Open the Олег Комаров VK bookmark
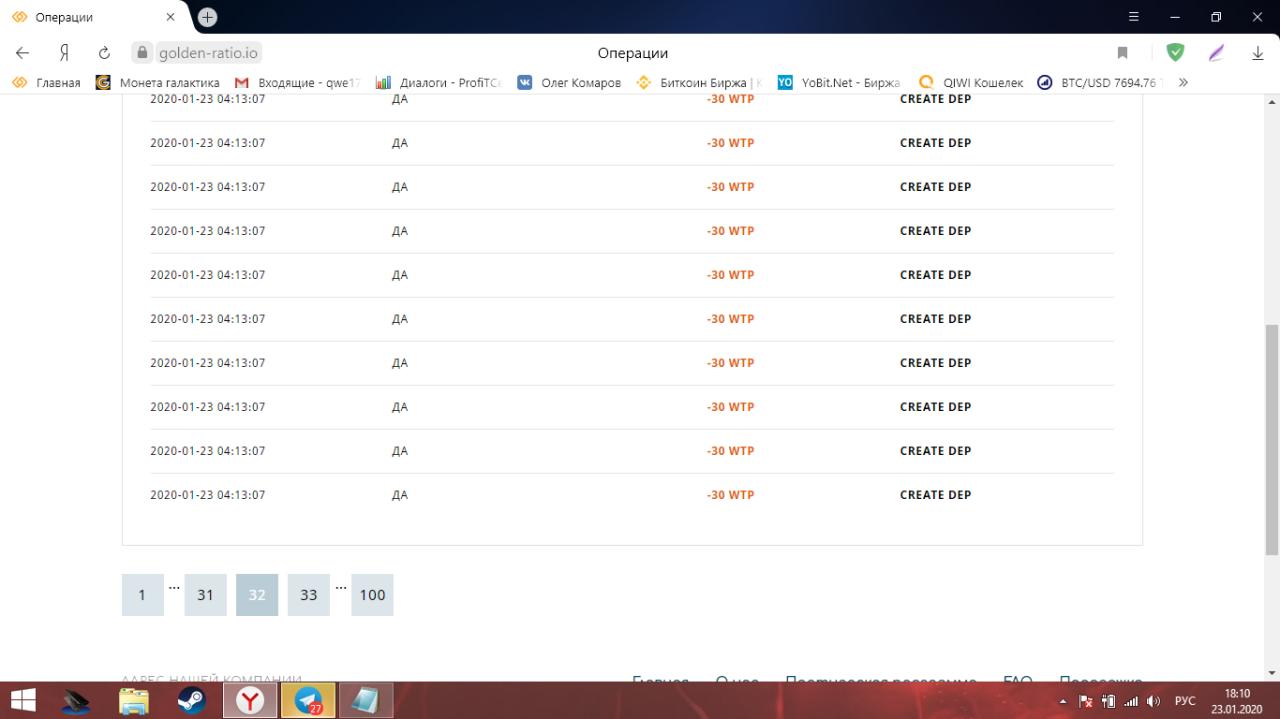Image resolution: width=1280 pixels, height=719 pixels. point(569,83)
